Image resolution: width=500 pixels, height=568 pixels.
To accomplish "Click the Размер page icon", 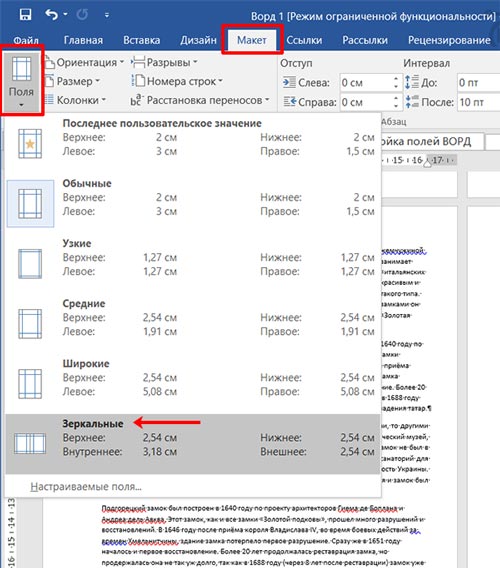I will pos(50,81).
